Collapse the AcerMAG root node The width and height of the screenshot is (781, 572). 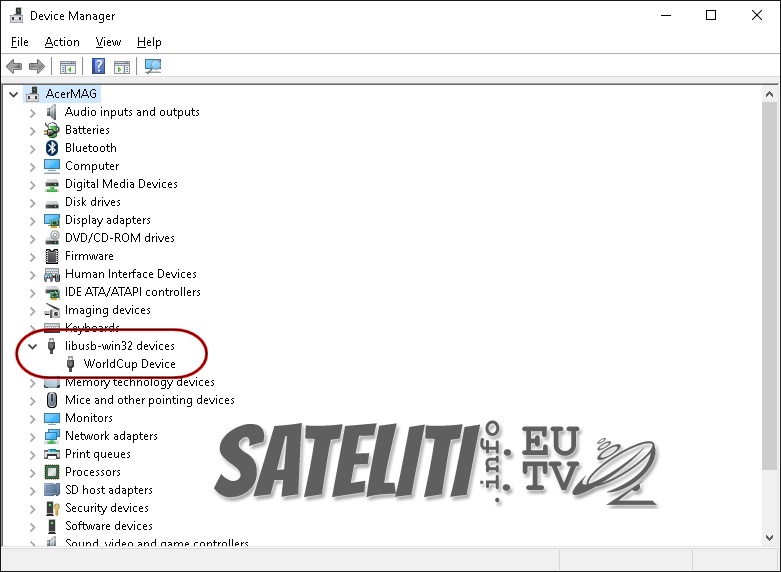tap(13, 94)
